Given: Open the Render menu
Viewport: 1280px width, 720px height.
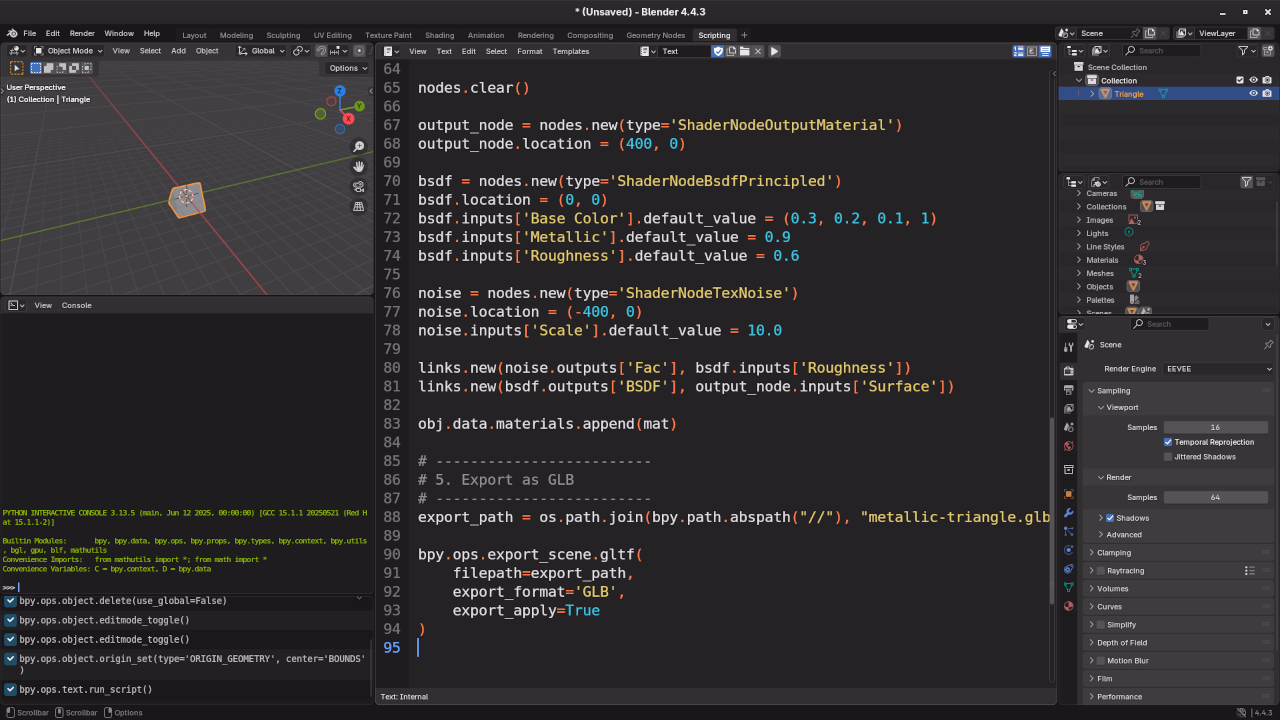Looking at the screenshot, I should [82, 34].
